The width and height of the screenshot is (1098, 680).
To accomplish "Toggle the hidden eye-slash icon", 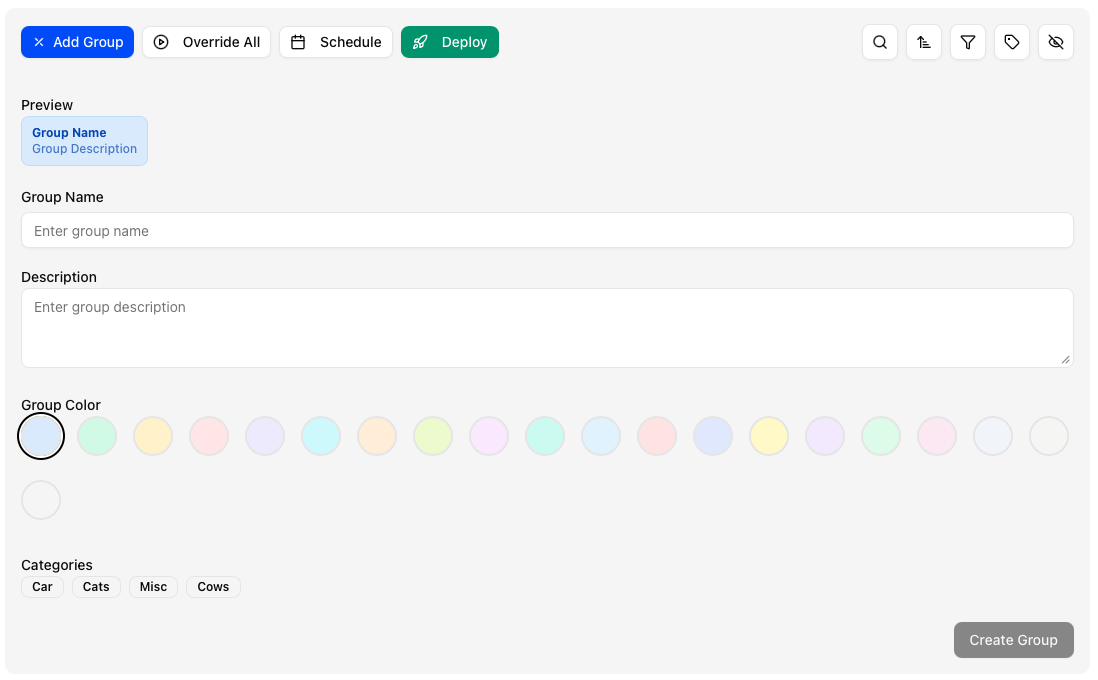I will pyautogui.click(x=1056, y=42).
